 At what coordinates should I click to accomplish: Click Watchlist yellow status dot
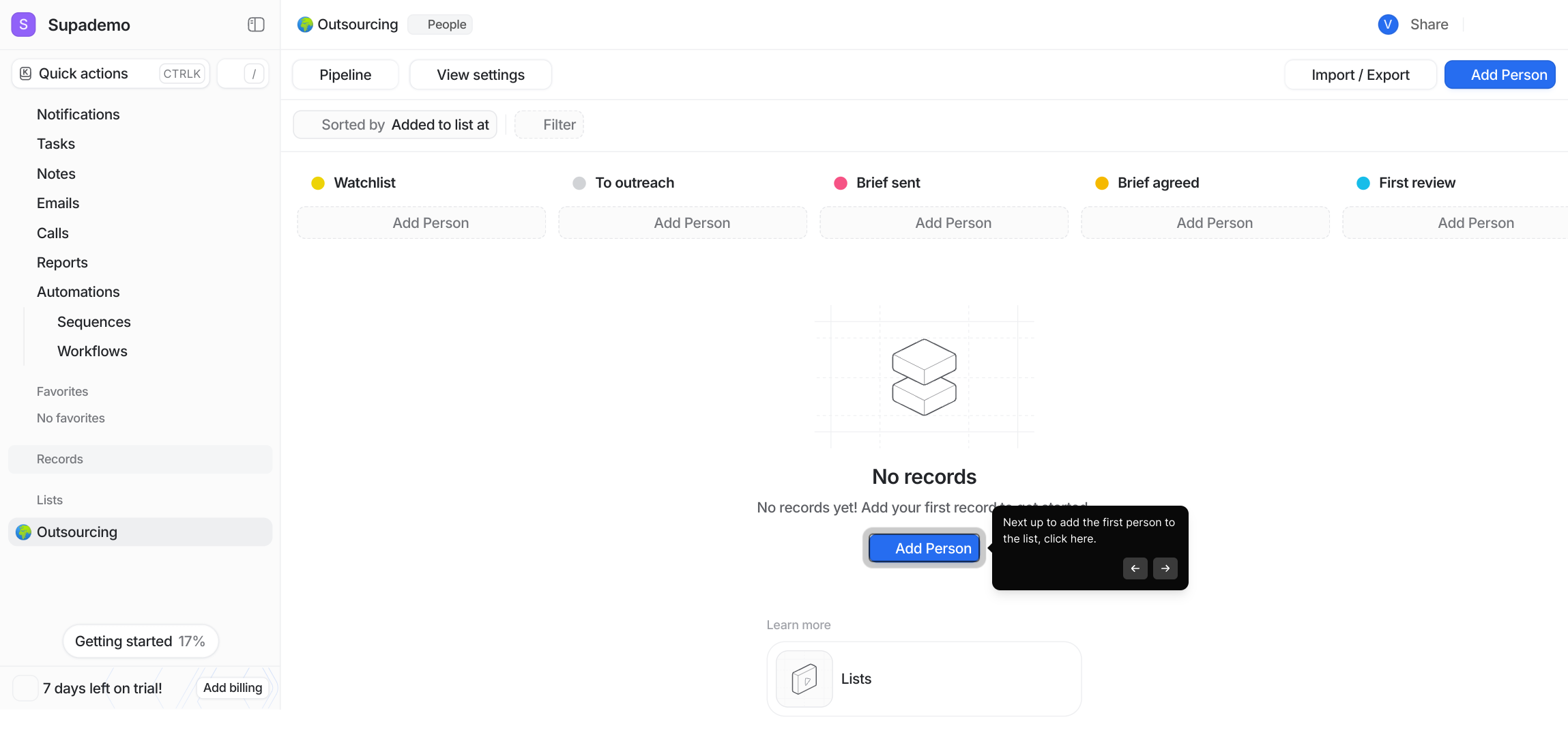click(x=318, y=183)
